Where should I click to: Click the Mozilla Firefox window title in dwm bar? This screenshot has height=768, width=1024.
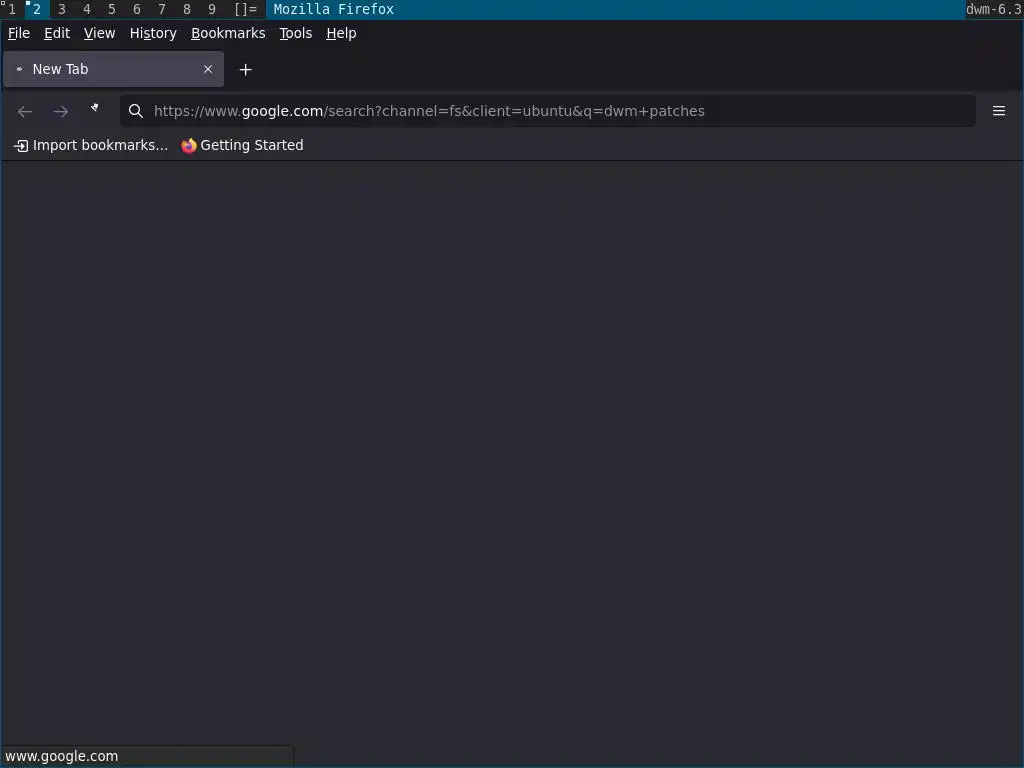334,9
